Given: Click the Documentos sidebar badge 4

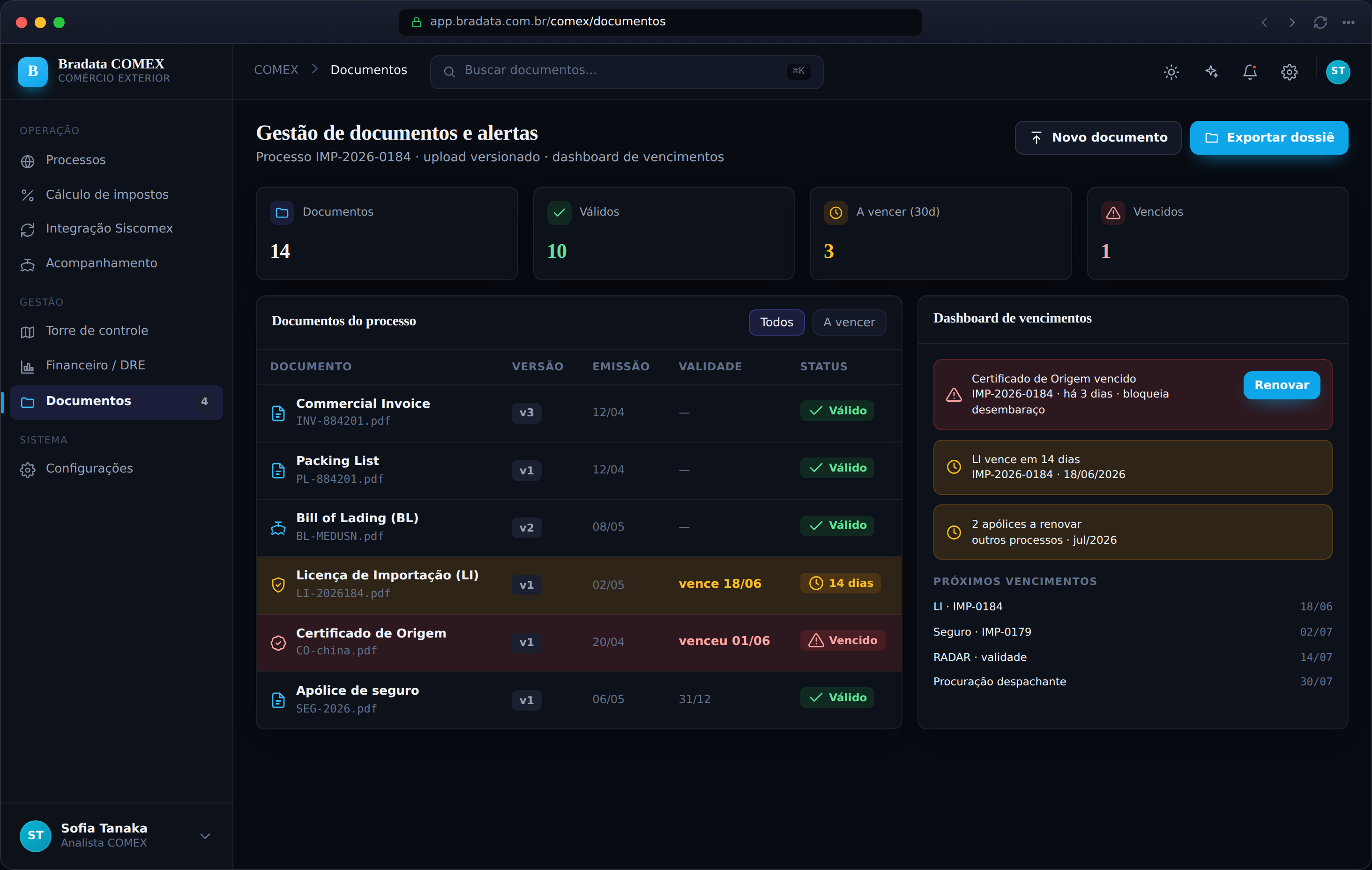Looking at the screenshot, I should [x=204, y=401].
